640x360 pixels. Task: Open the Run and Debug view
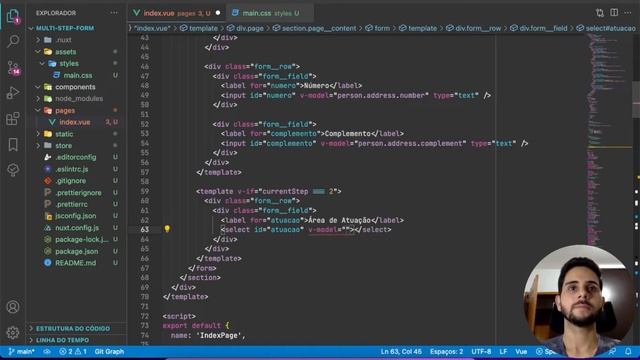tap(13, 93)
